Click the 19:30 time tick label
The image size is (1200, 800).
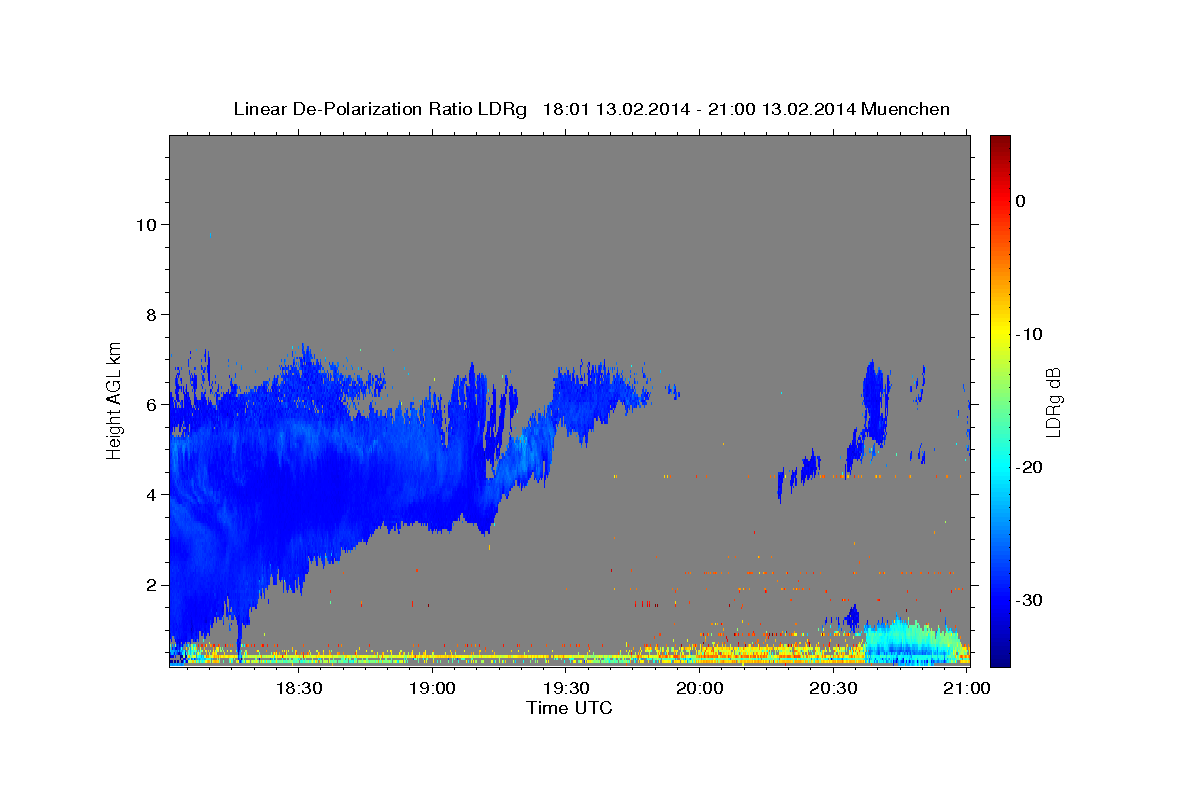point(566,688)
